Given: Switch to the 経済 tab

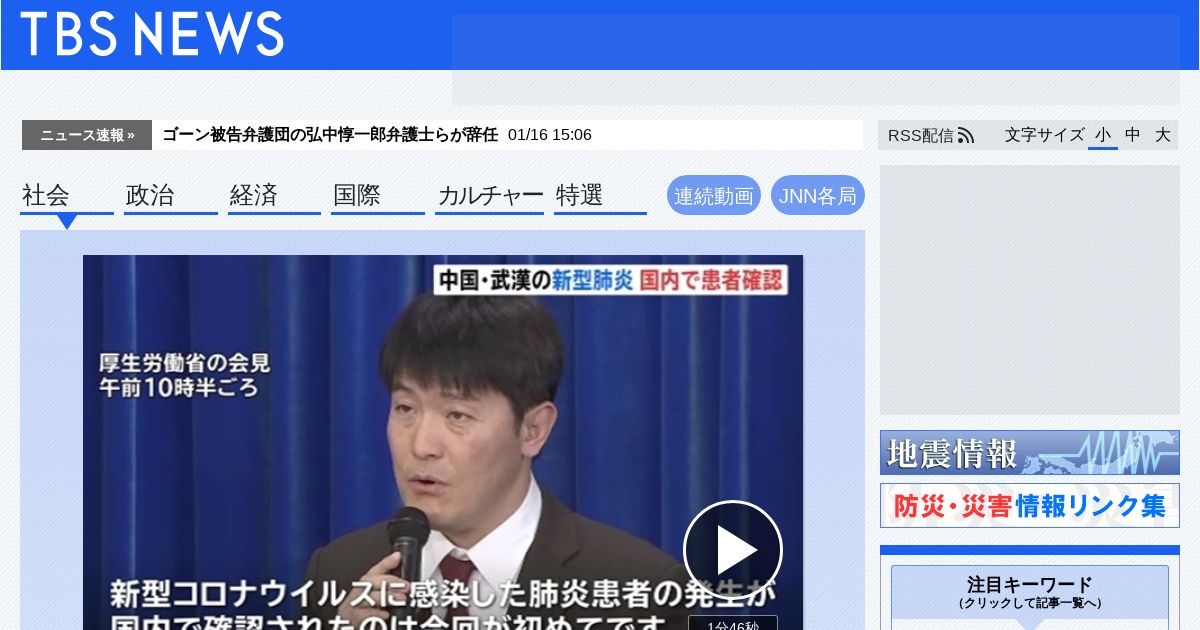Looking at the screenshot, I should [x=274, y=196].
